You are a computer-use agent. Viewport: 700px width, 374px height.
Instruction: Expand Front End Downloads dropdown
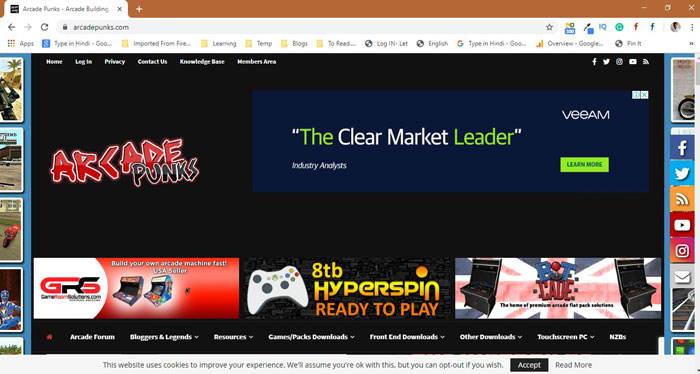point(407,337)
